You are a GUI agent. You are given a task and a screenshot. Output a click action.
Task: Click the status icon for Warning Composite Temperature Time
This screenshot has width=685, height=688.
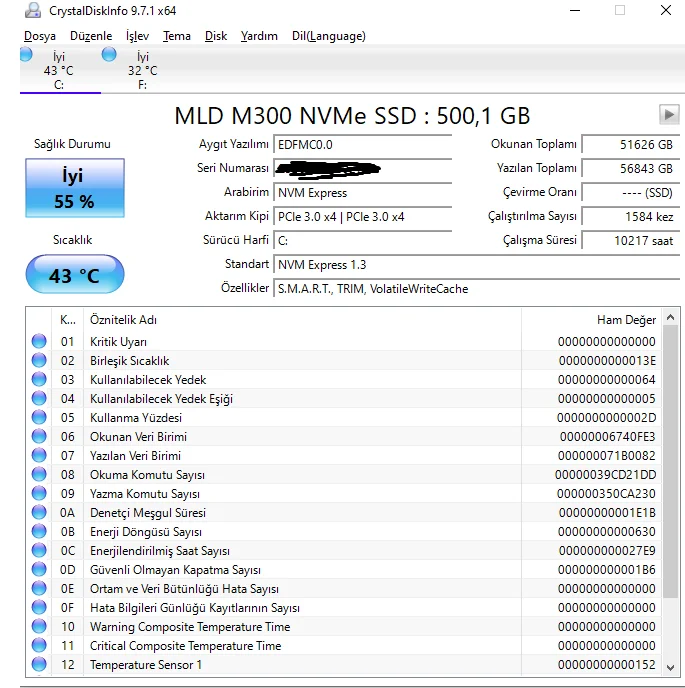point(39,627)
